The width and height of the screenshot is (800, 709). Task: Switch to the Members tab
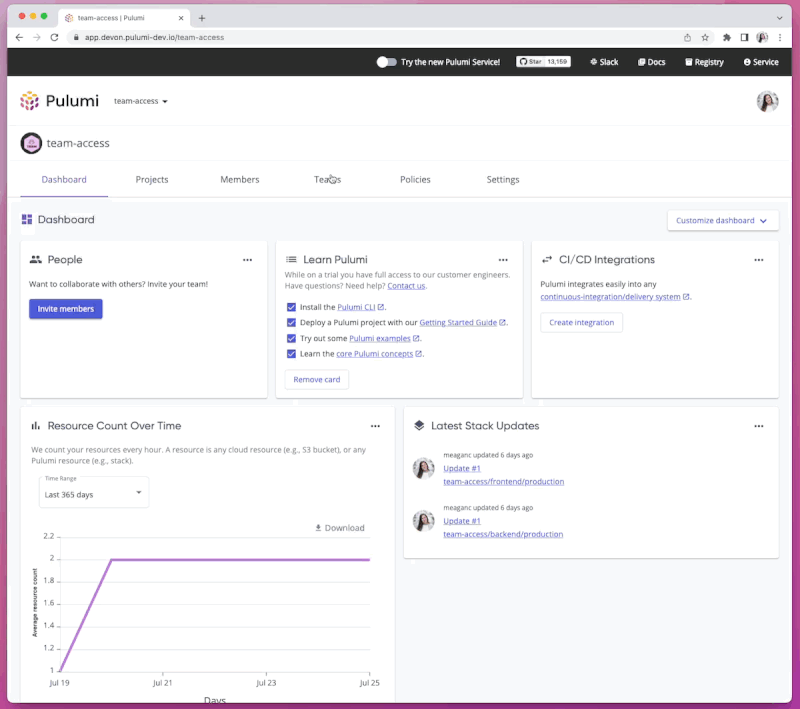click(240, 180)
